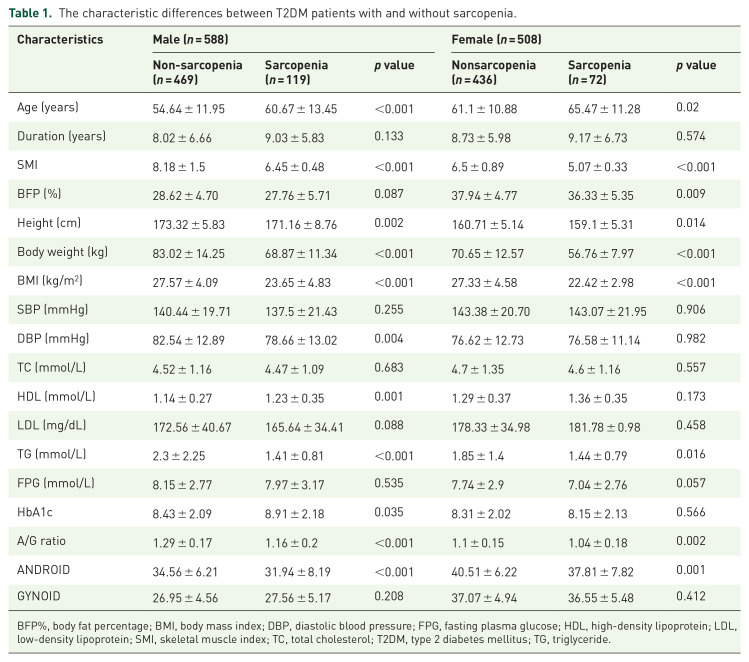Click the 'Female (n=508)' group header
Image resolution: width=749 pixels, height=662 pixels.
[496, 39]
